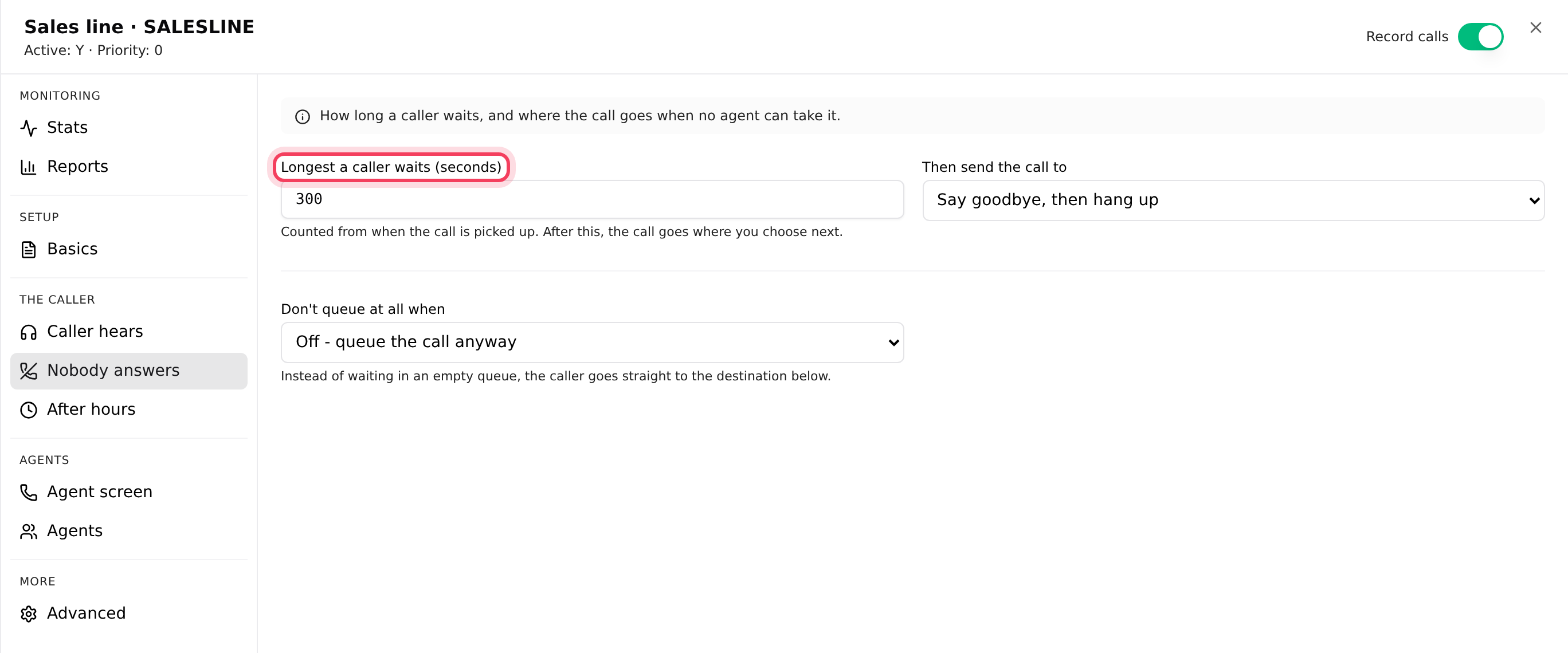Turn off the Record calls switch
Image resolution: width=1568 pixels, height=653 pixels.
(1480, 37)
